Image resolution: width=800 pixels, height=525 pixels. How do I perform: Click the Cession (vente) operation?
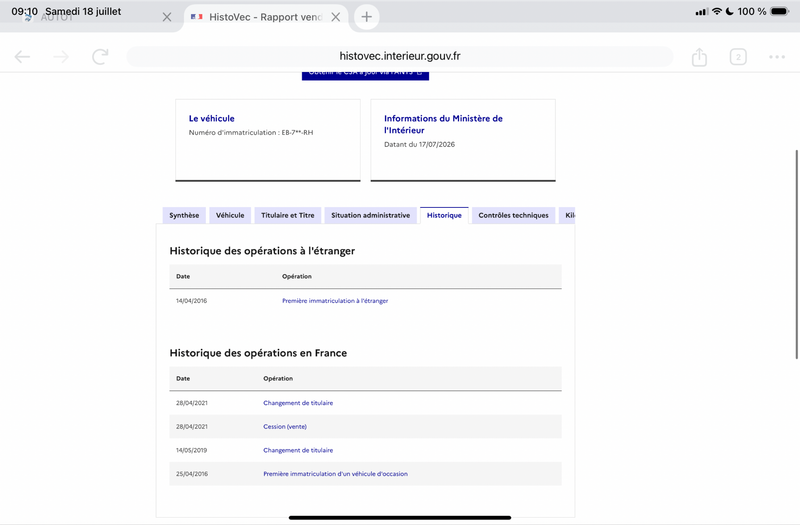(x=285, y=427)
